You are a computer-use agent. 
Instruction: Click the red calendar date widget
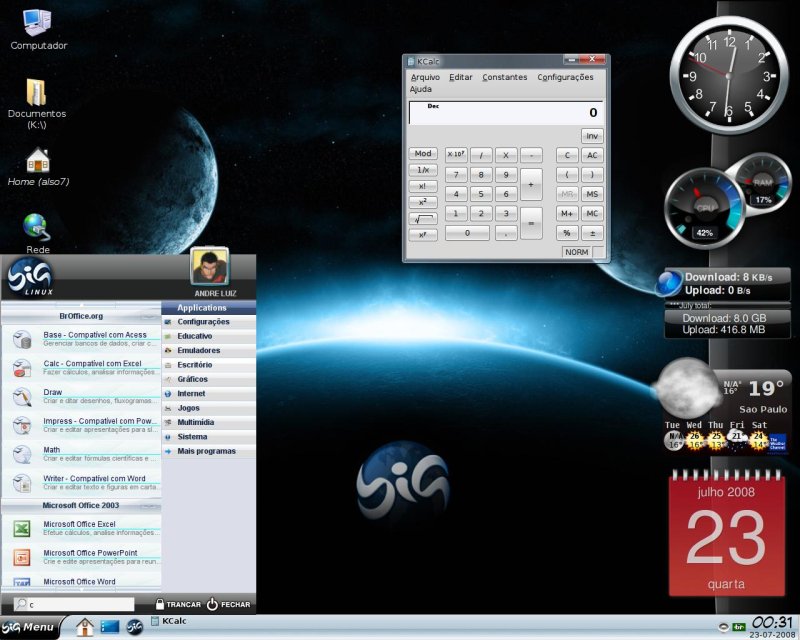coord(727,533)
